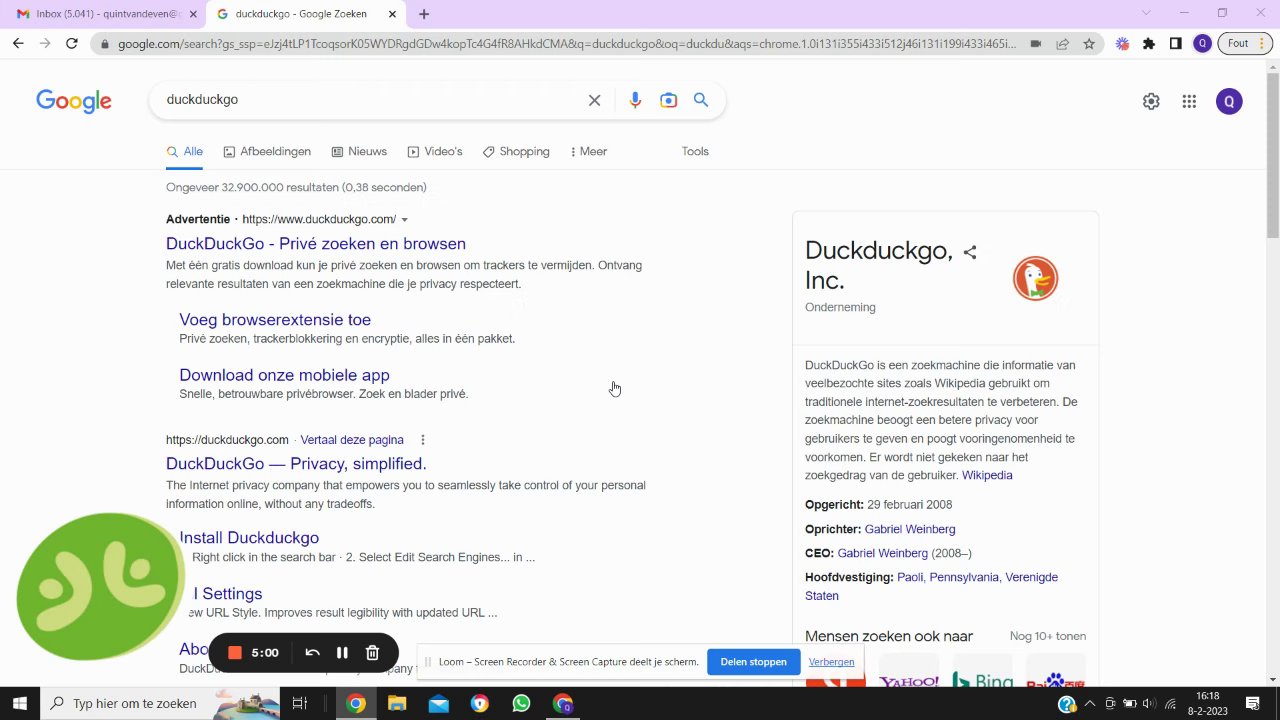Open the Chrome extensions puzzle icon
Screen dimensions: 1280x720
pyautogui.click(x=1149, y=43)
